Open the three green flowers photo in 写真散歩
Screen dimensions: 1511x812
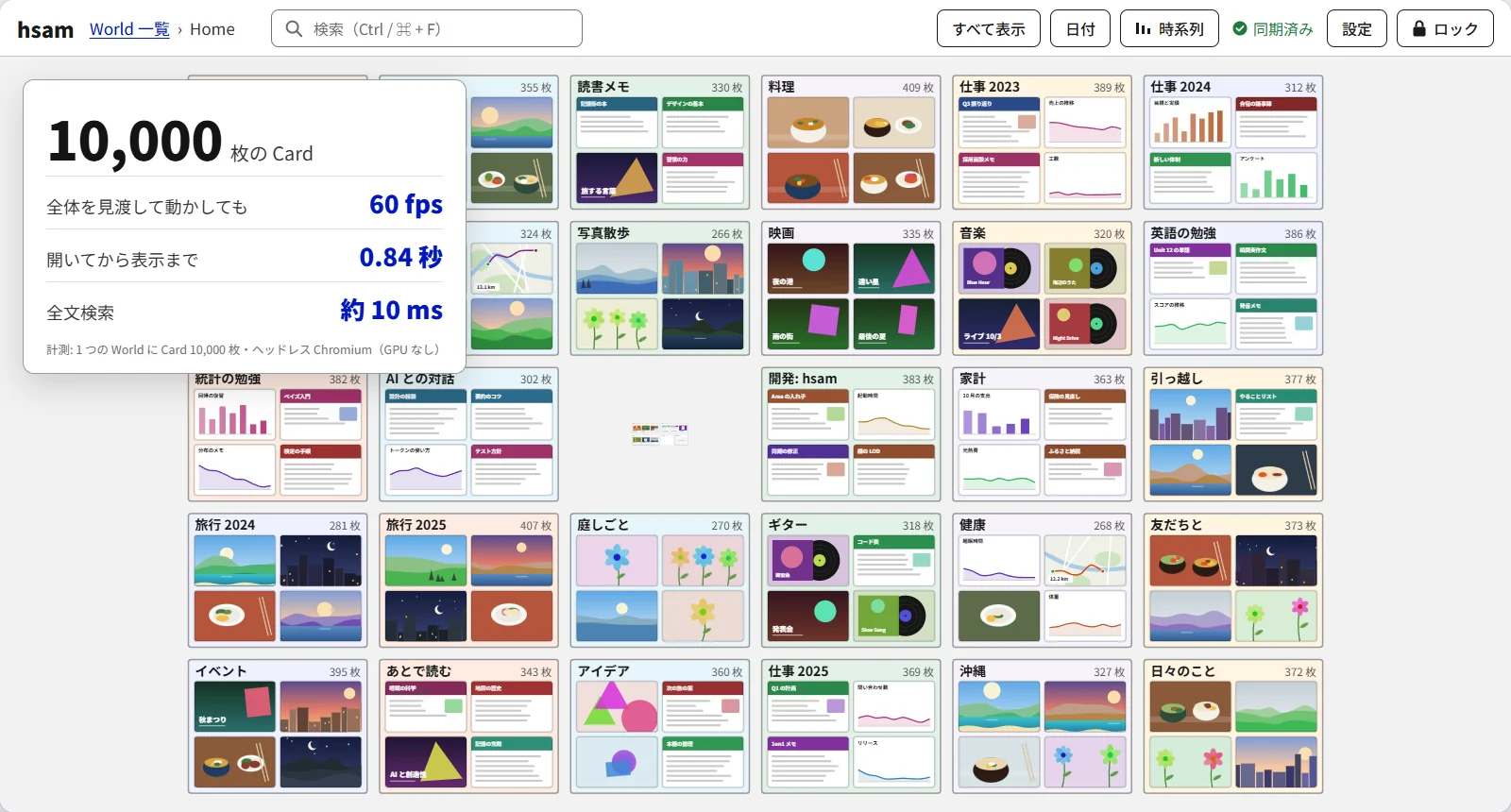[x=617, y=324]
